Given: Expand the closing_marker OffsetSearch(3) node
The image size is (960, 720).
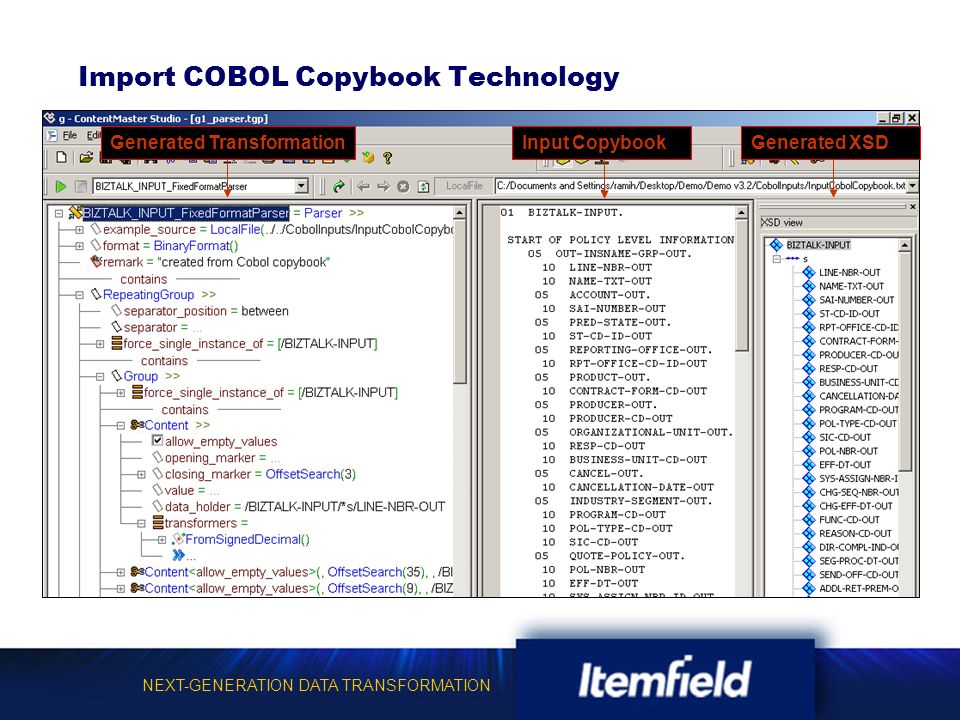Looking at the screenshot, I should [x=141, y=474].
